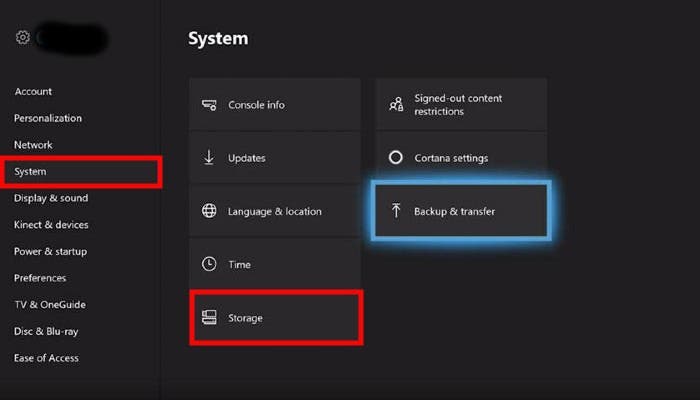Open the Updates tile

coord(275,158)
